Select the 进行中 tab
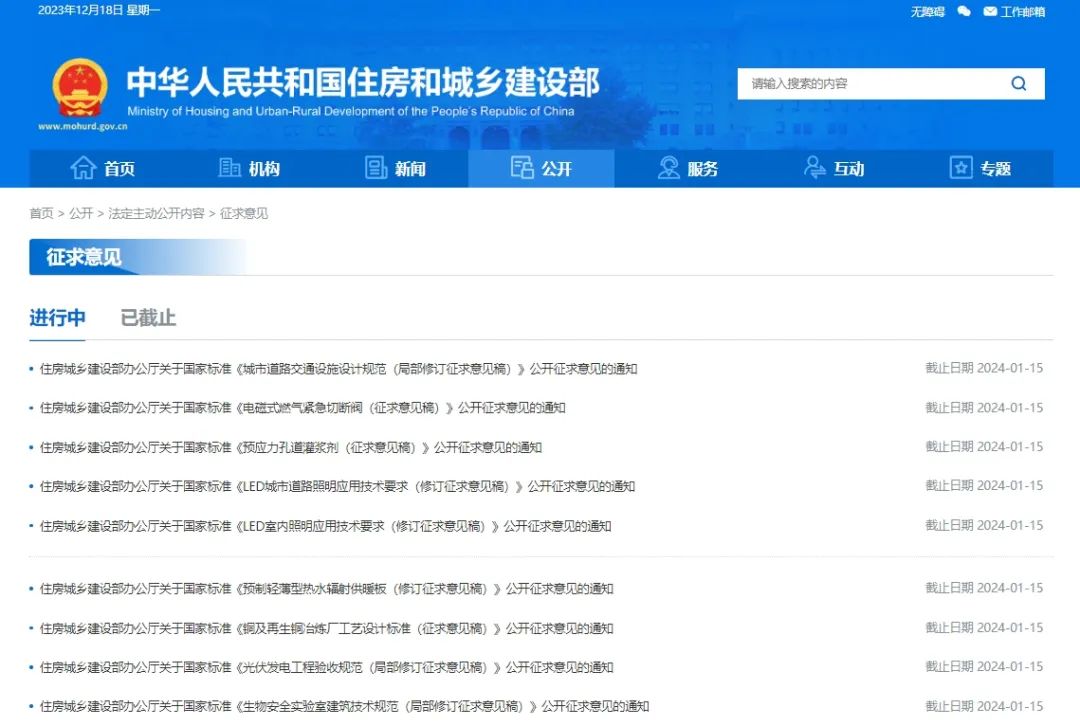Image resolution: width=1080 pixels, height=726 pixels. pyautogui.click(x=57, y=318)
